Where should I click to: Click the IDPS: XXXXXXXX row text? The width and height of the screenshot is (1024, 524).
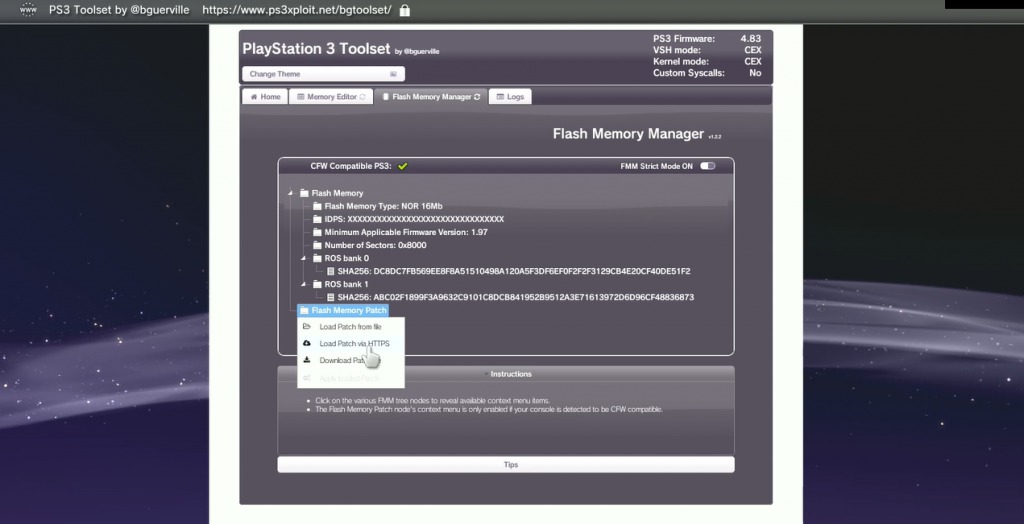point(414,220)
